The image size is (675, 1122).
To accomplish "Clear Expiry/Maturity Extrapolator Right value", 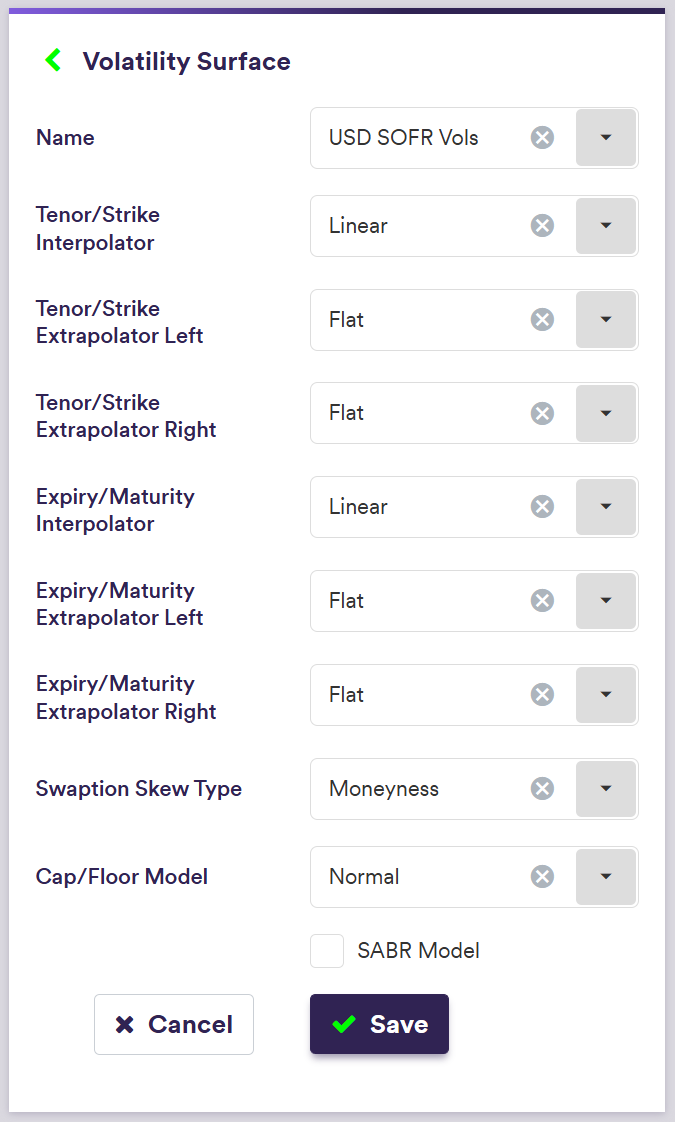I will coord(542,695).
